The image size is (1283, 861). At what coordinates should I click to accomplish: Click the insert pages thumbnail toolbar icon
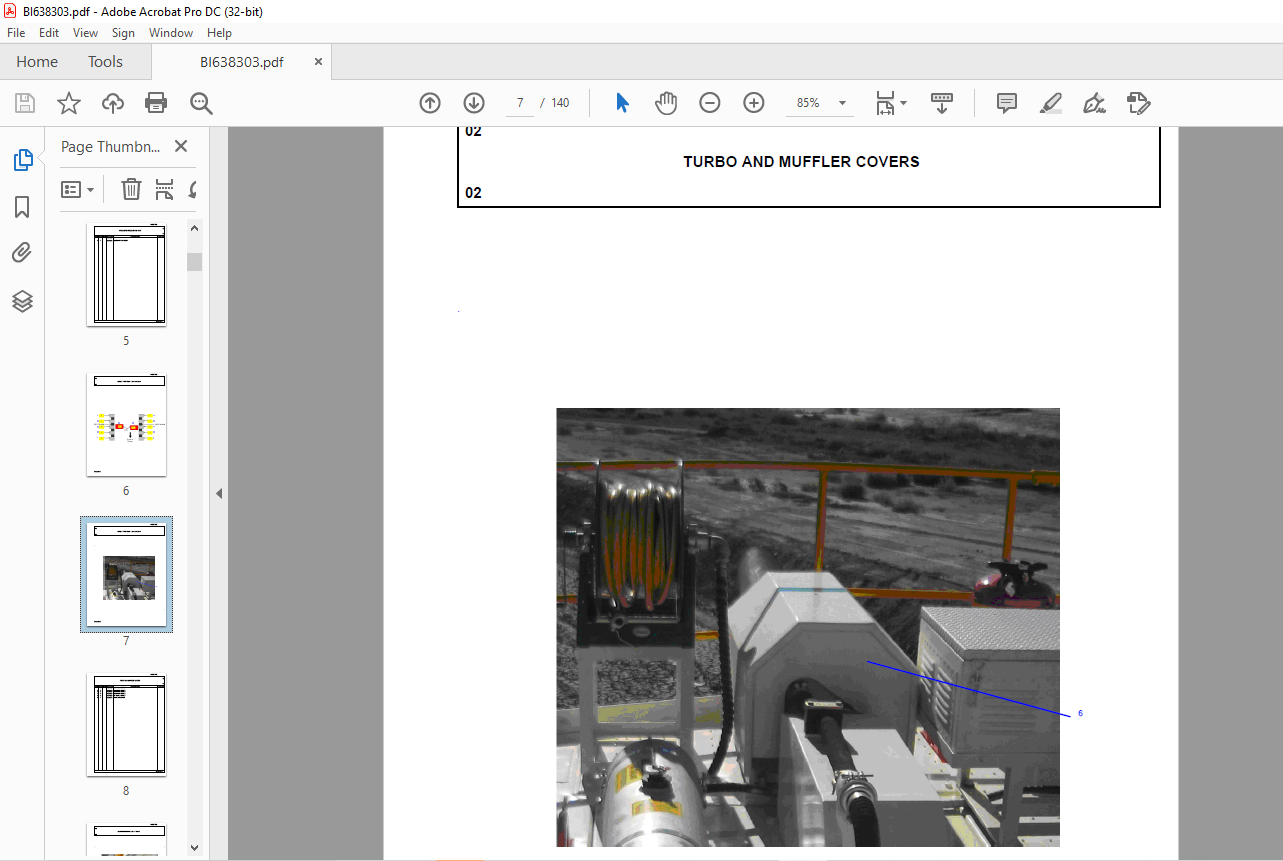(x=164, y=189)
